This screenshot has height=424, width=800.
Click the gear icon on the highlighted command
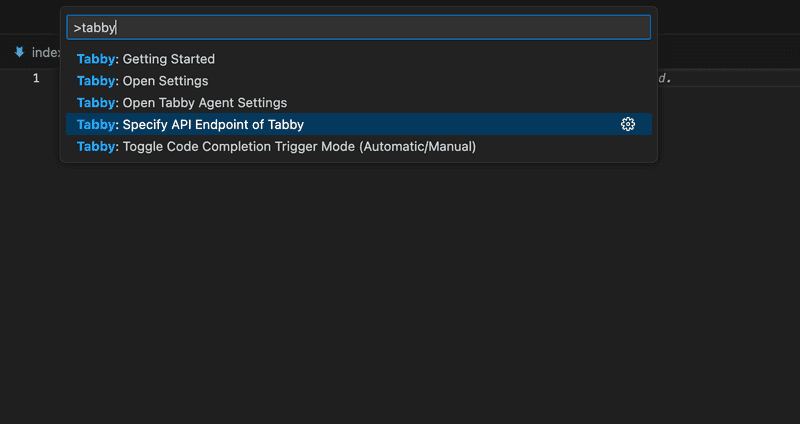coord(628,124)
